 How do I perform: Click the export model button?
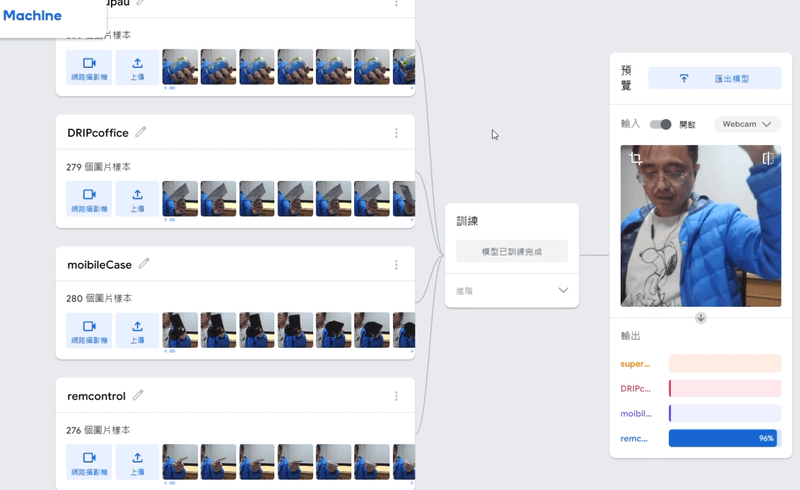tap(714, 78)
